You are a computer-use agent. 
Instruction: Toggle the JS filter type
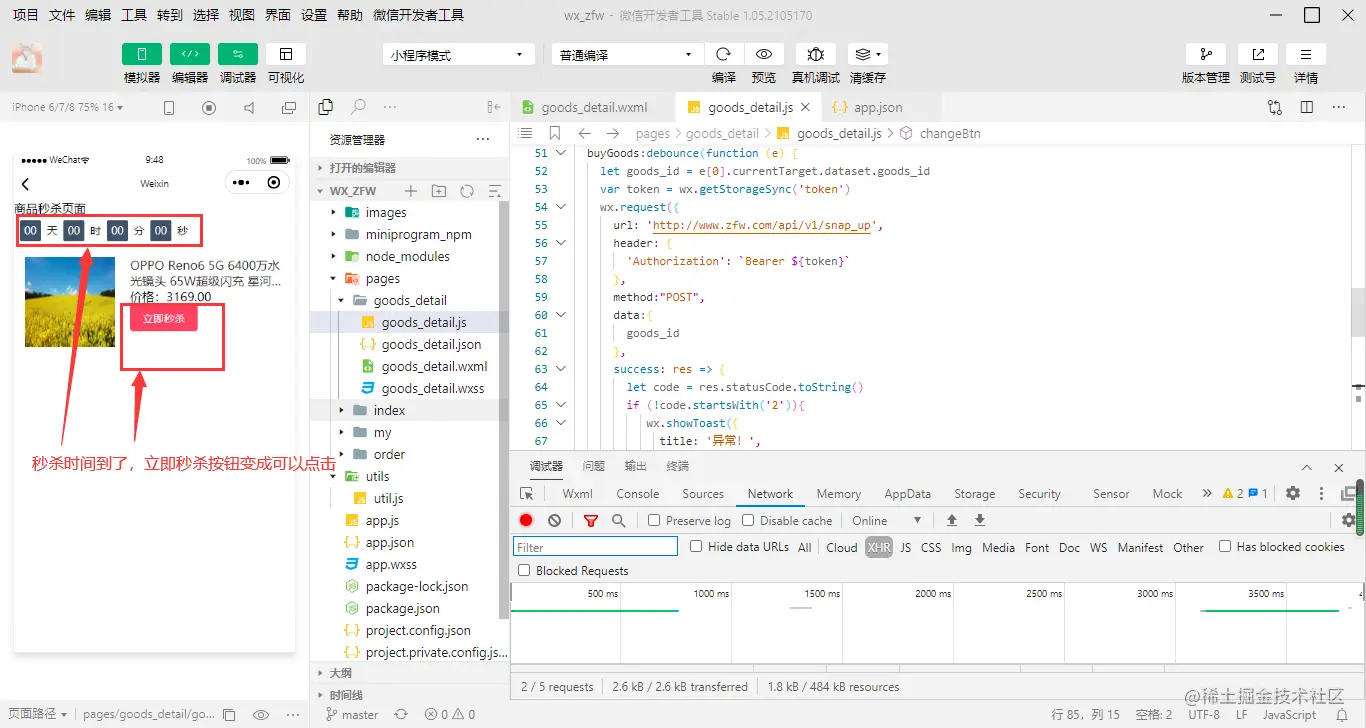[x=905, y=547]
